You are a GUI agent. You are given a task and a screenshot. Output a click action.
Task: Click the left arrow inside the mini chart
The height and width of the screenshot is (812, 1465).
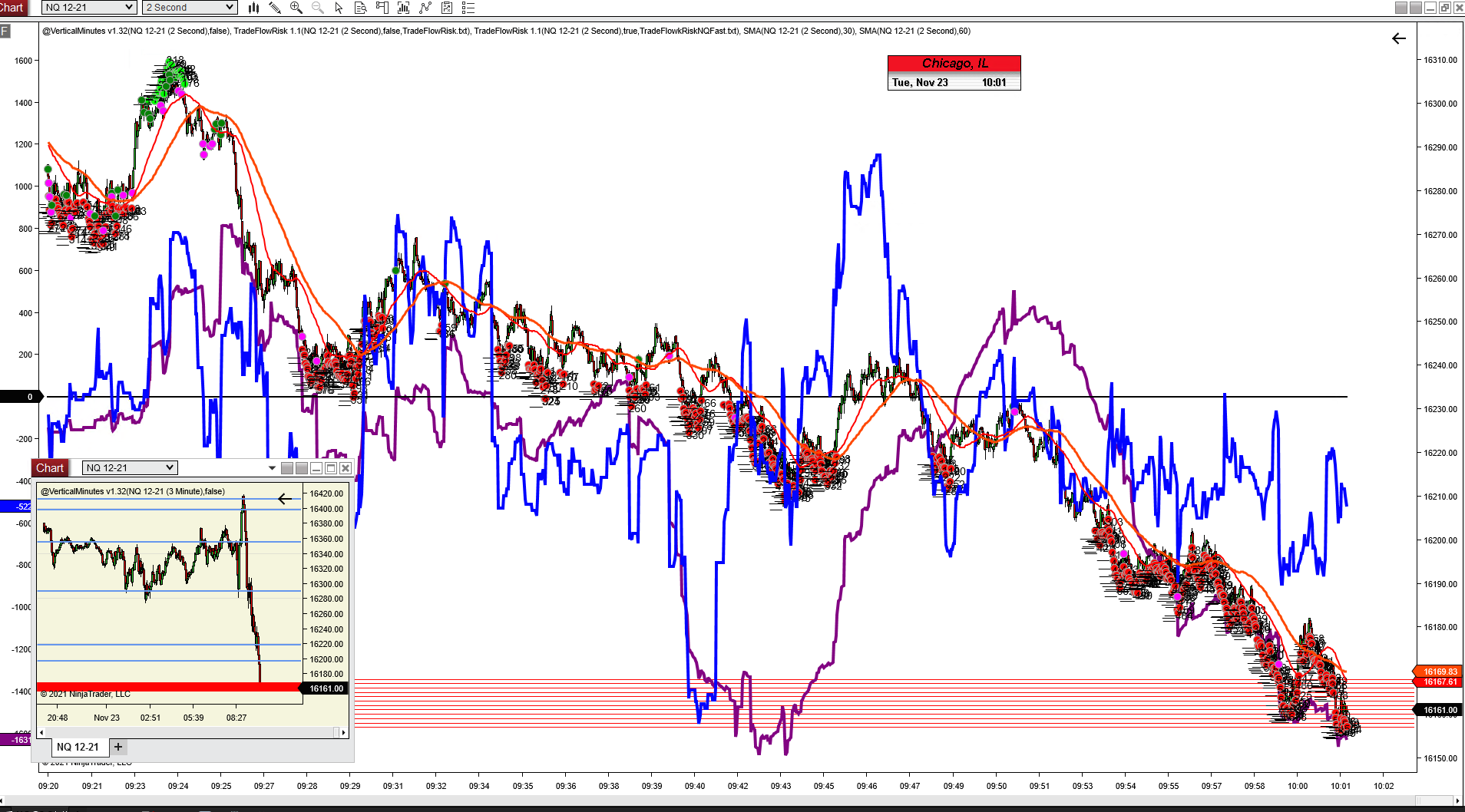285,499
